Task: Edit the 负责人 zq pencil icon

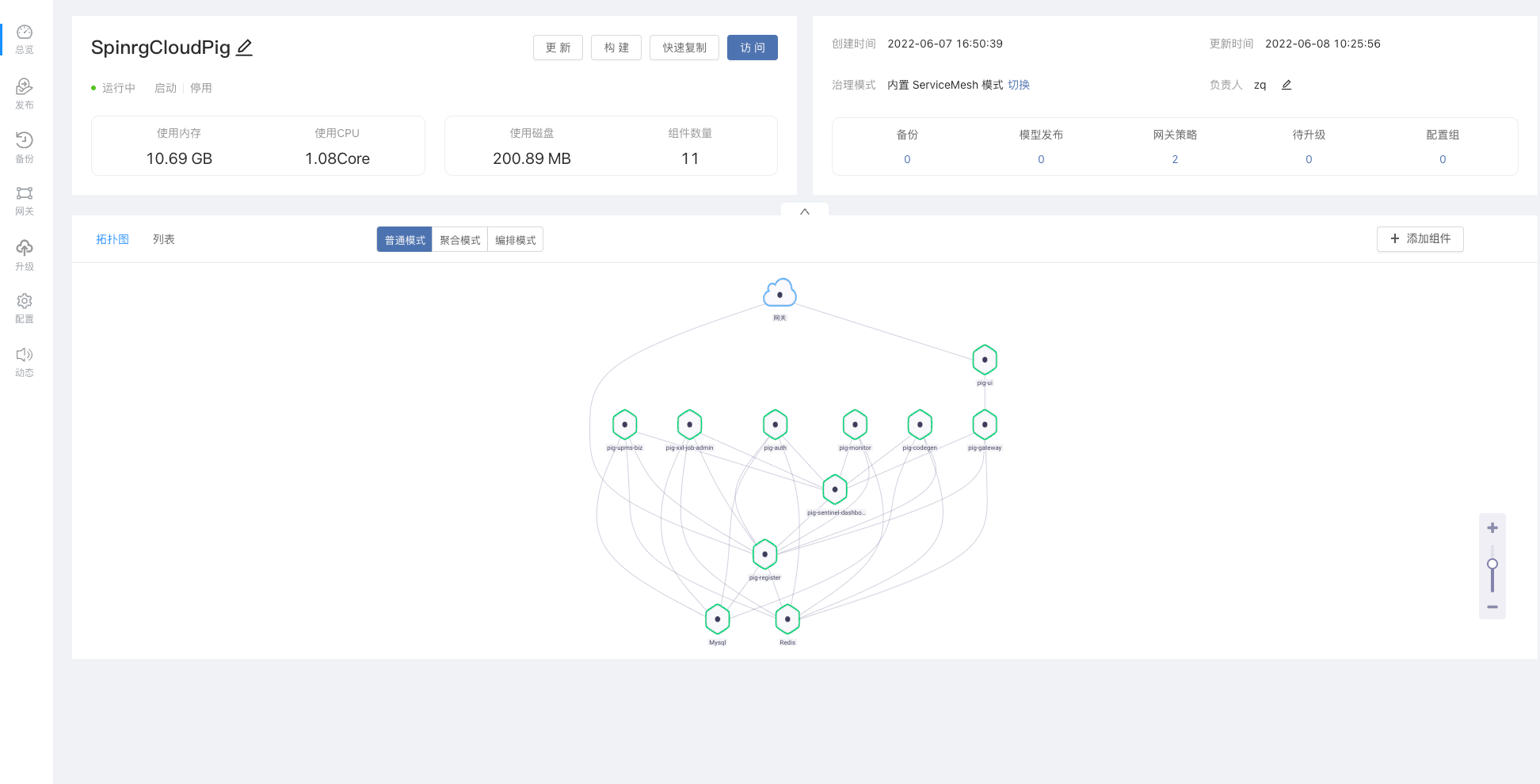Action: [1287, 85]
